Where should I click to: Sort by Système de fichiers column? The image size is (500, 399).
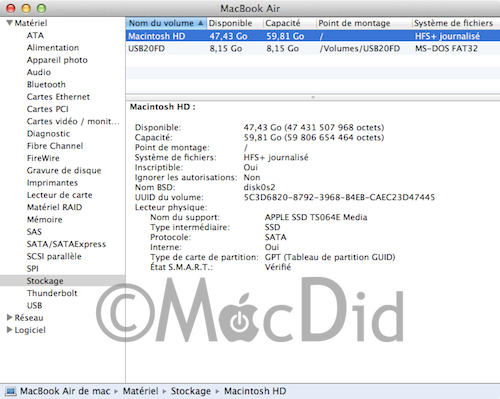[x=456, y=23]
